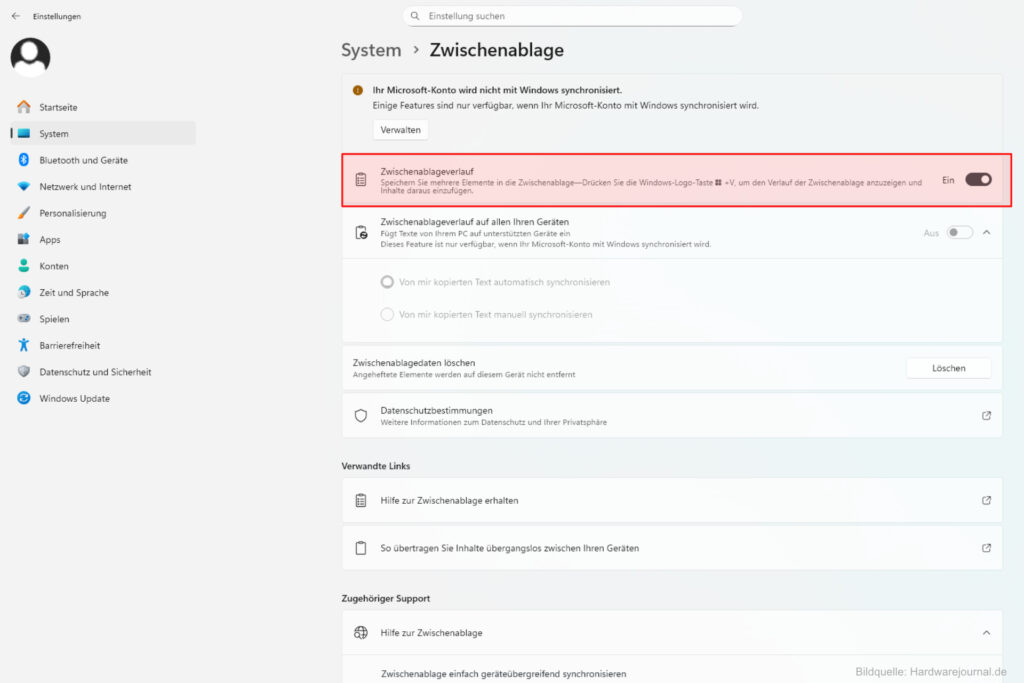Viewport: 1024px width, 683px height.
Task: Disable the Zwischenablageverlauf toggle
Action: tap(977, 178)
